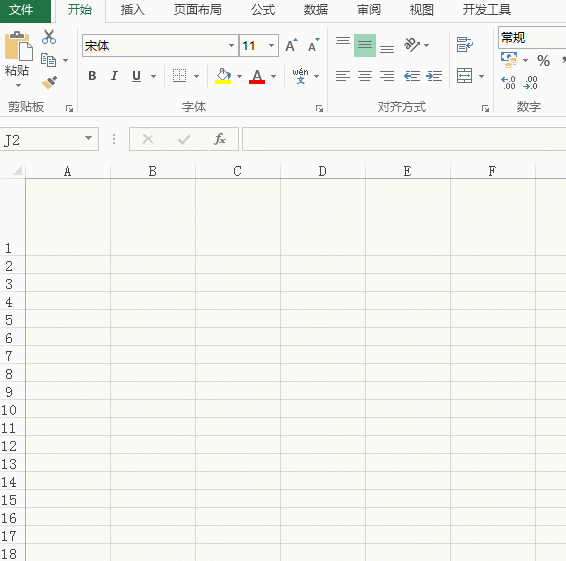Open the 常规 number format box
Viewport: 566px width, 561px height.
tap(531, 37)
